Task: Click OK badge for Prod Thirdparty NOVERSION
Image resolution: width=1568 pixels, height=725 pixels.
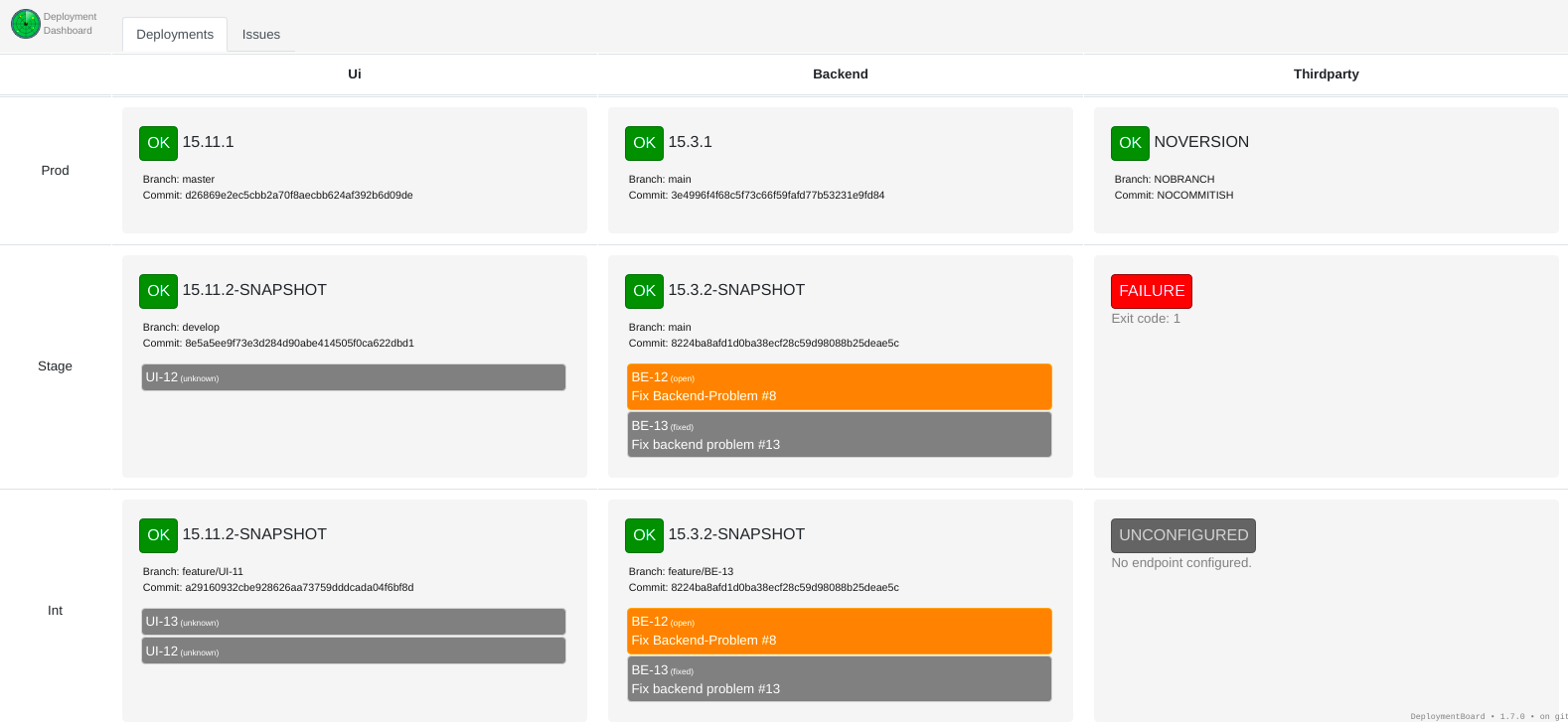Action: (1130, 143)
